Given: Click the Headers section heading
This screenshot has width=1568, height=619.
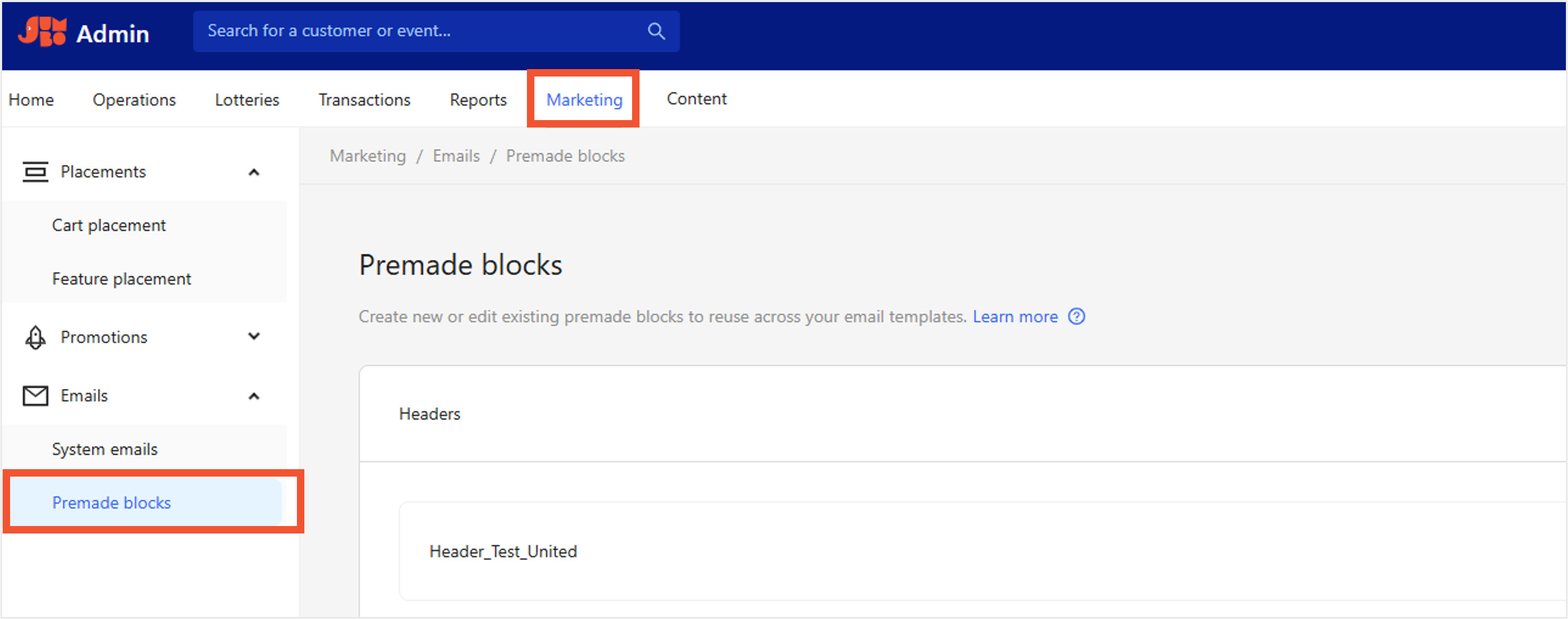Looking at the screenshot, I should point(429,414).
